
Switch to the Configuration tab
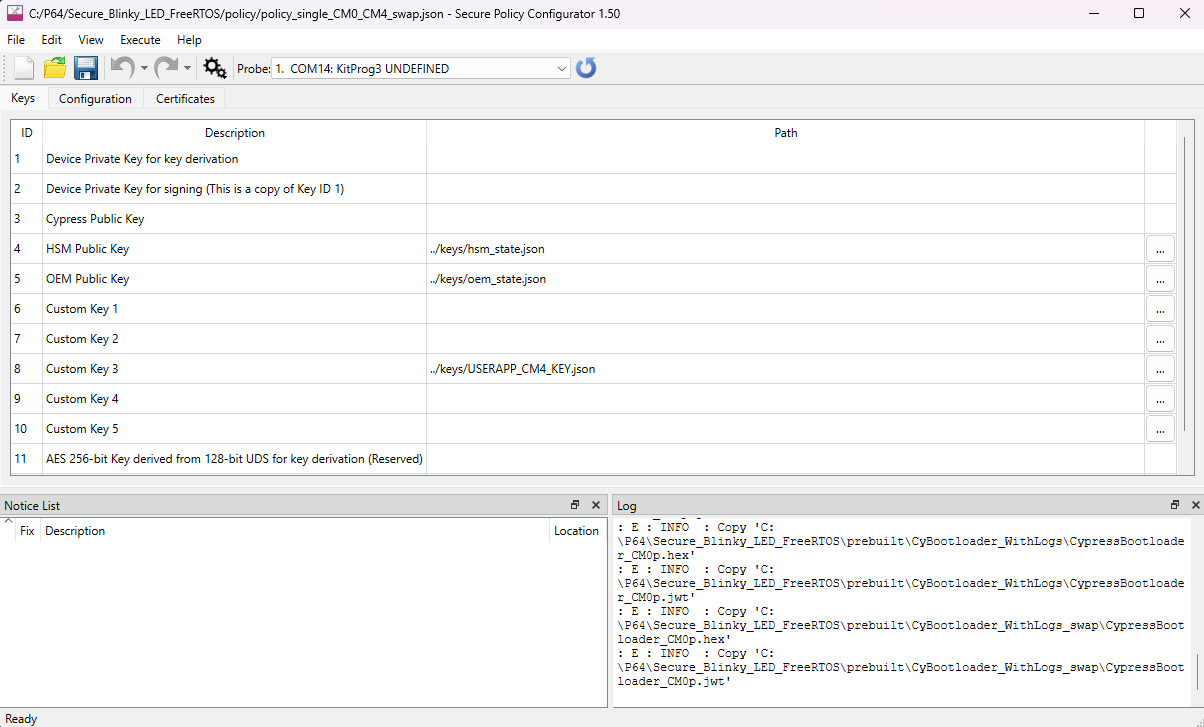coord(95,99)
